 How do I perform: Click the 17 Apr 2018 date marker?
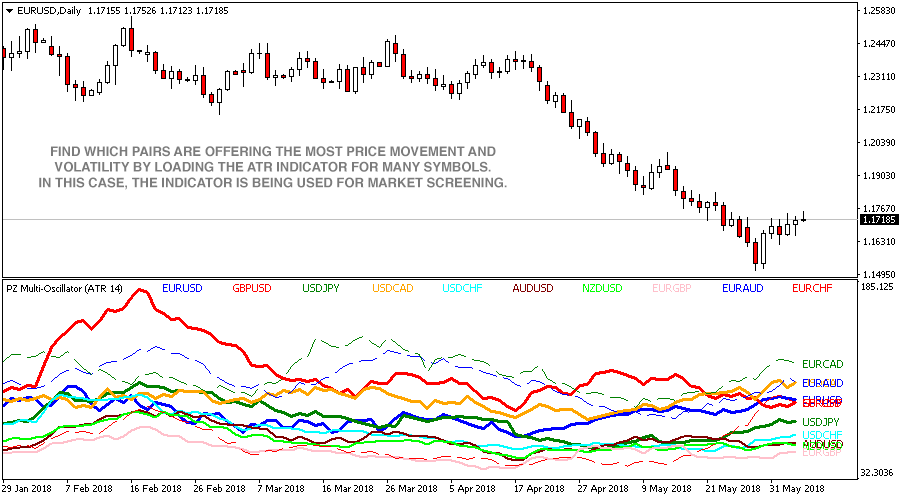(539, 489)
